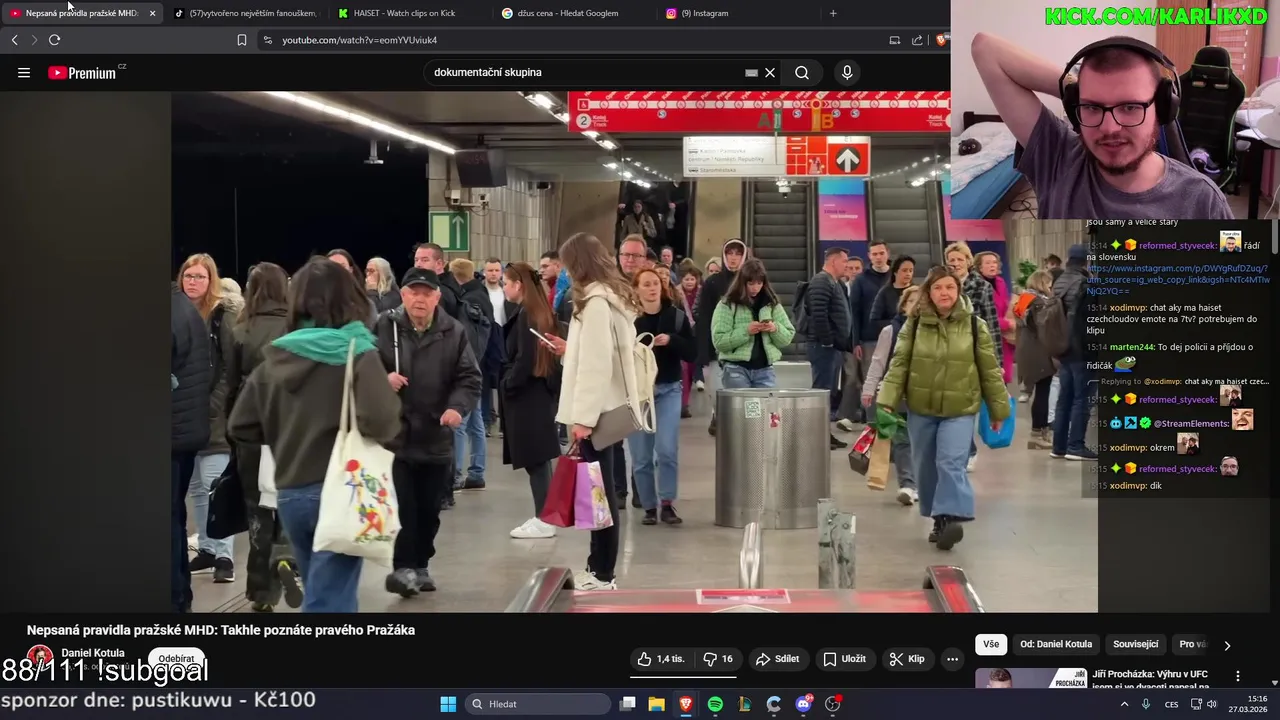
Task: Switch to TikTok vytvořeno největším fanouškem tab
Action: tap(246, 13)
